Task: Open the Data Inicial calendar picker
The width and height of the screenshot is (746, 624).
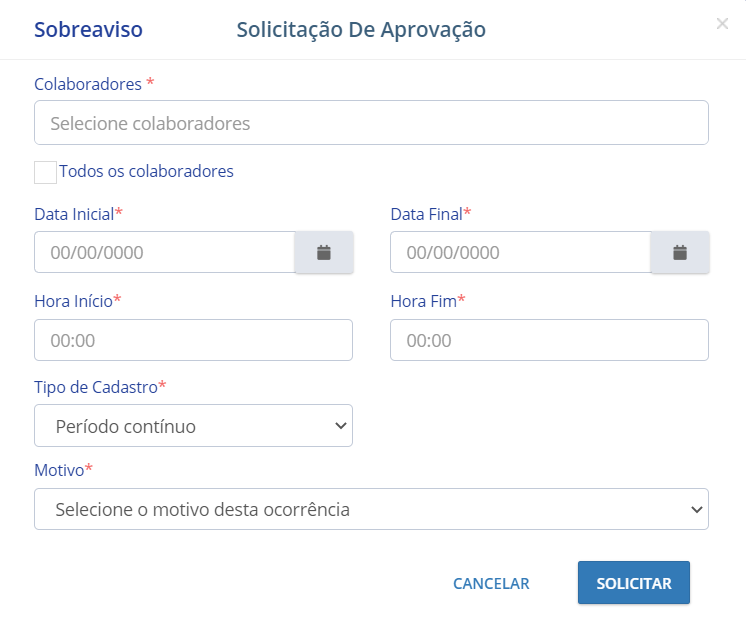Action: click(323, 252)
